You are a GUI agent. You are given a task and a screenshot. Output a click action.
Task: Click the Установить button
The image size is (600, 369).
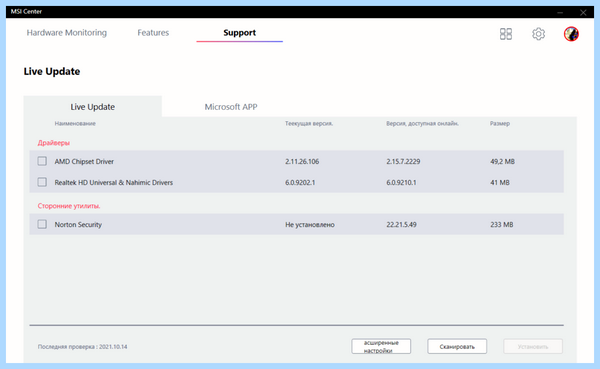(x=533, y=346)
